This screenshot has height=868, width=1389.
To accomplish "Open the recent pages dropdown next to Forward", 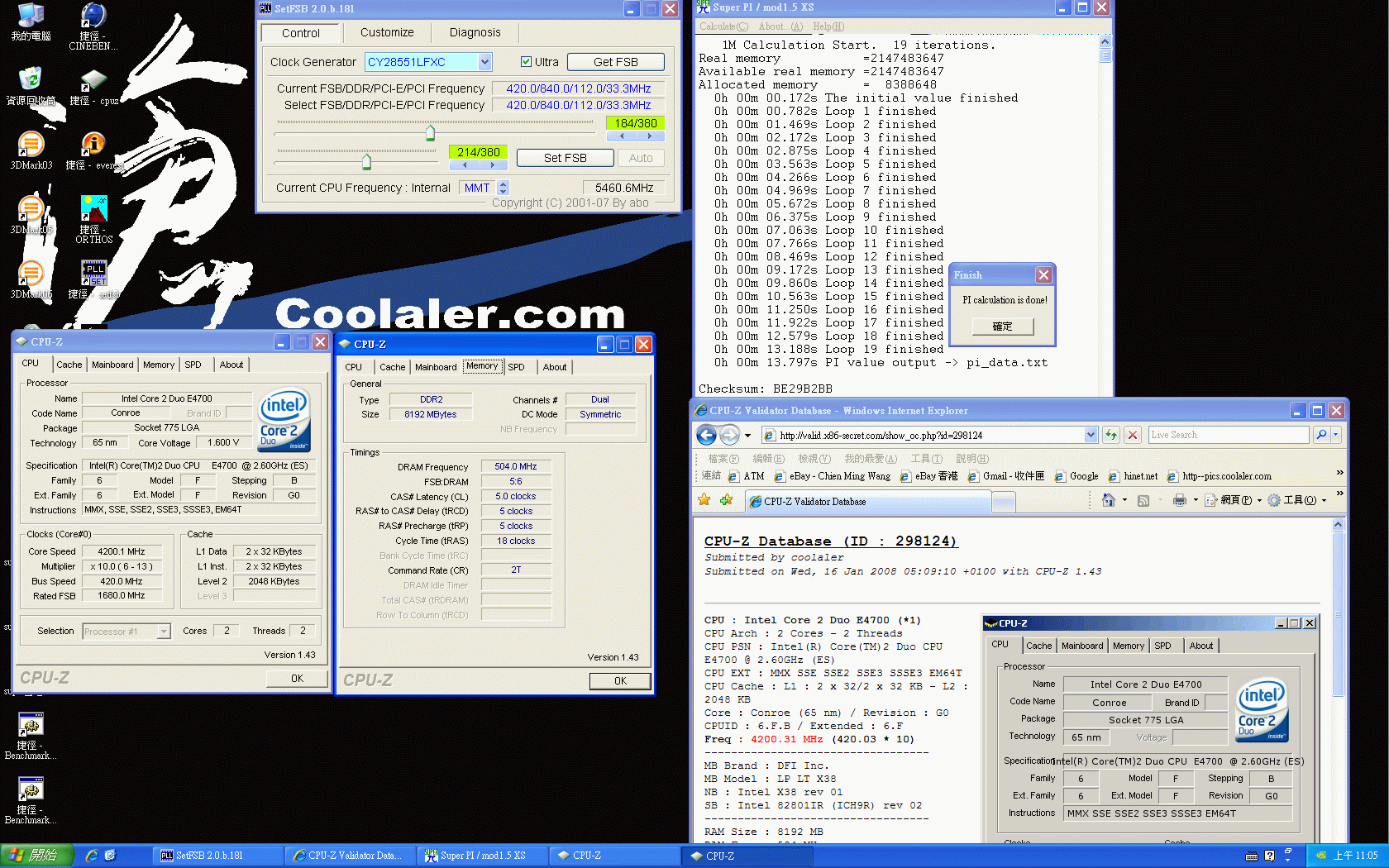I will pyautogui.click(x=747, y=435).
